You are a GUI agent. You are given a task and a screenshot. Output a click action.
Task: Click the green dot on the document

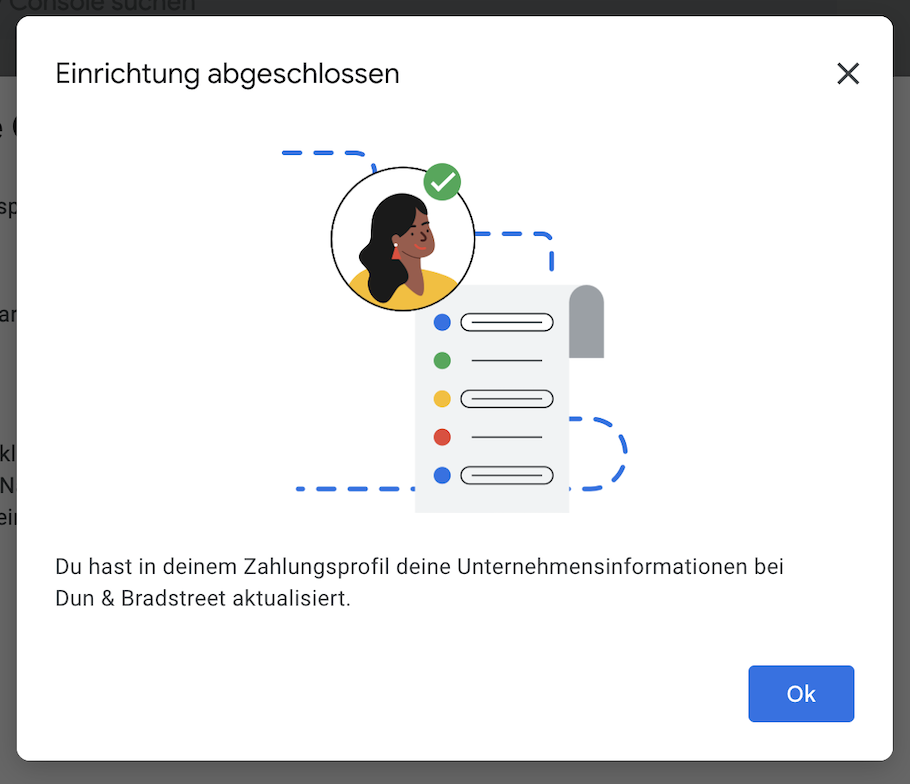442,360
